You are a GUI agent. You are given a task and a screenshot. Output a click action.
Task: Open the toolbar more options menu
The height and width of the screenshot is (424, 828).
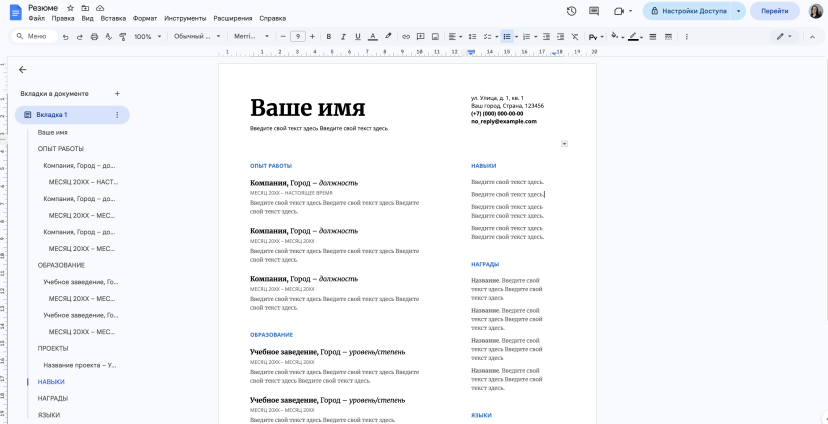[686, 36]
